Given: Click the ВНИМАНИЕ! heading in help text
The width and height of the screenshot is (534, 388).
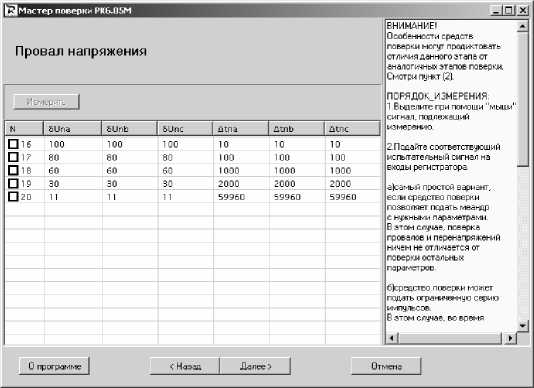Looking at the screenshot, I should (x=412, y=26).
